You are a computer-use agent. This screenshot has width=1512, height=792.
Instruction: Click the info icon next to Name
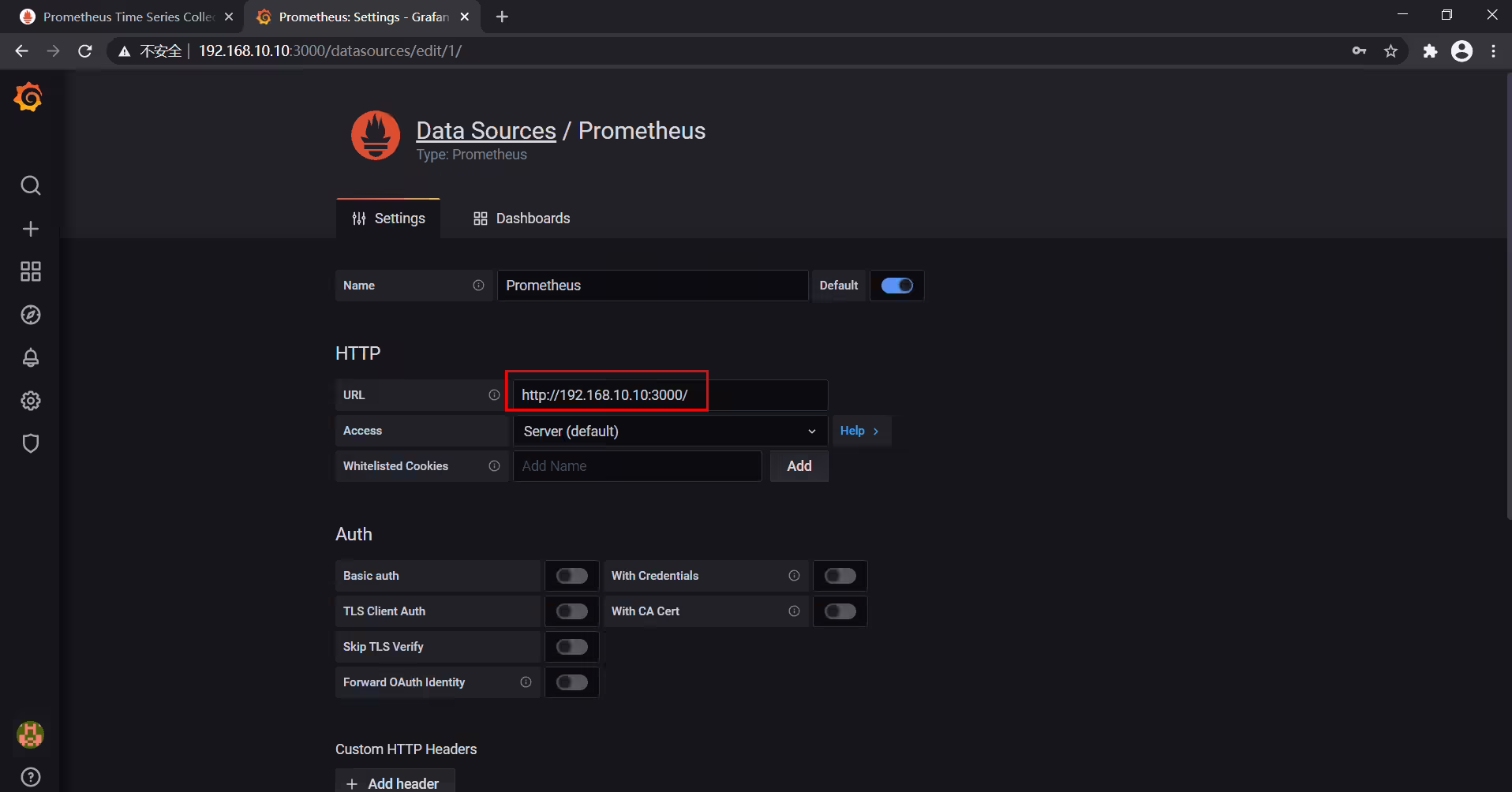(x=478, y=286)
